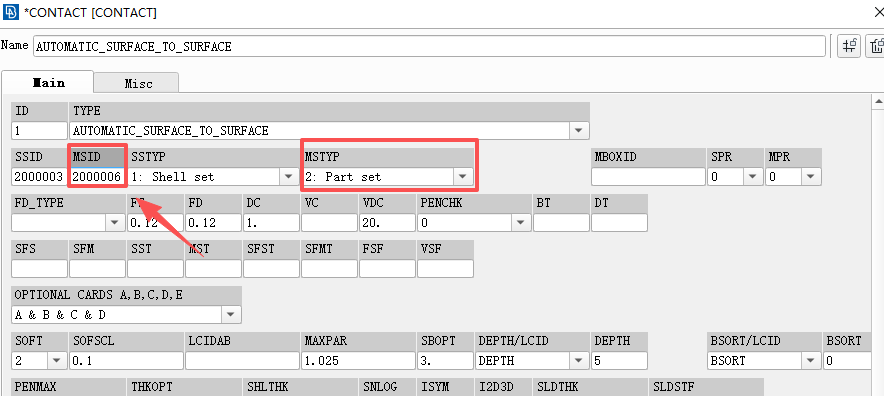Screen dimensions: 884x396
Task: Click the empty VSF field
Action: pos(445,269)
